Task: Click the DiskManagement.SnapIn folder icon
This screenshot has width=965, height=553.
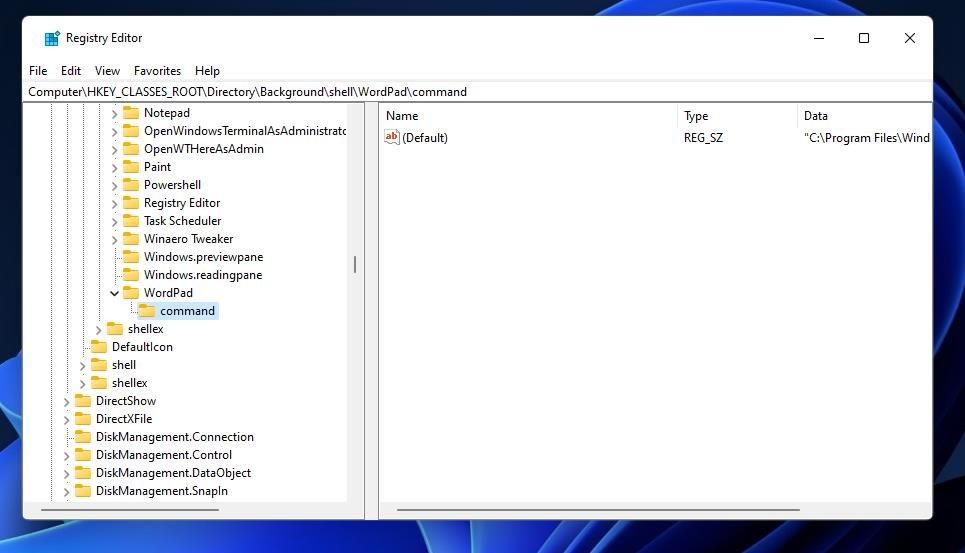Action: 82,491
